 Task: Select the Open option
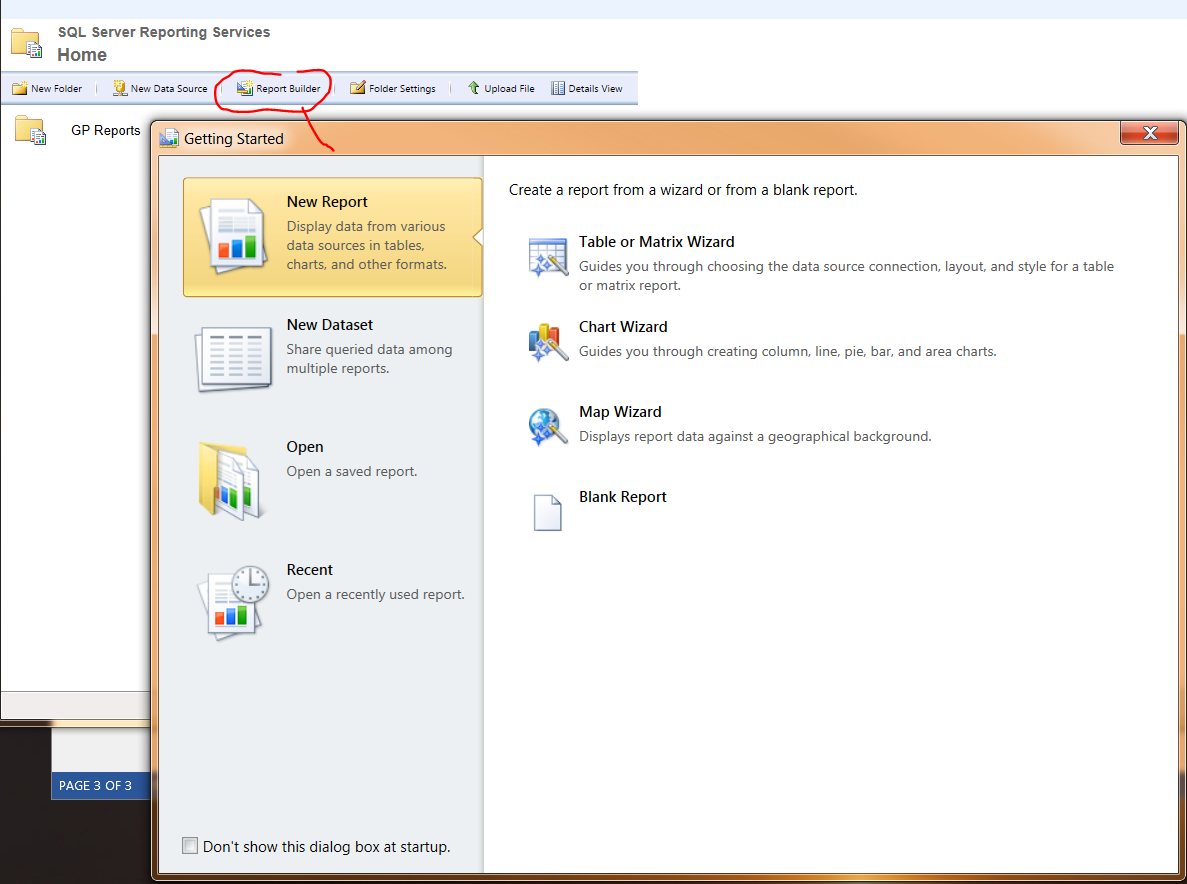[x=332, y=481]
